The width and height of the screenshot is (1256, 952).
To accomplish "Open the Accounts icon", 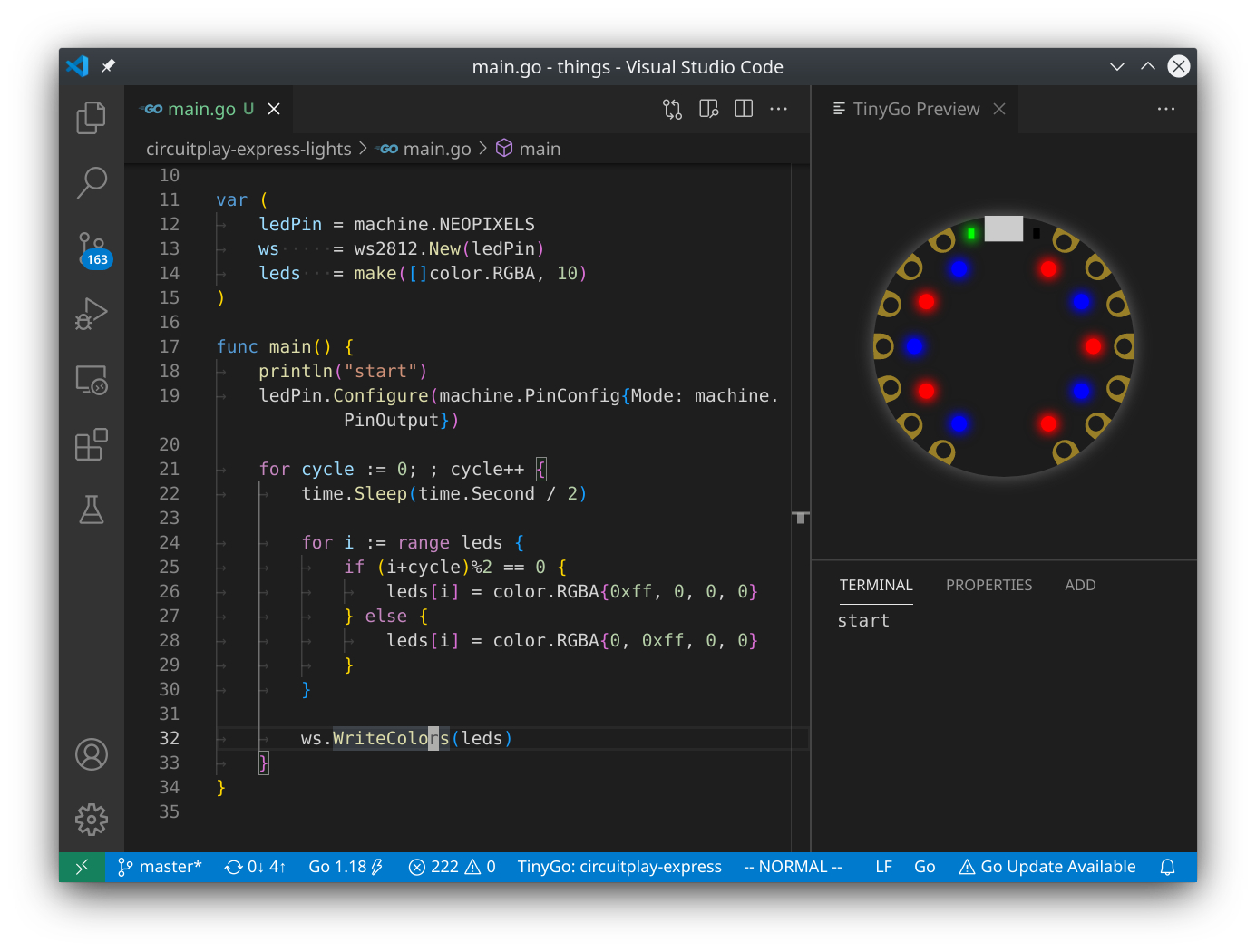I will point(91,754).
